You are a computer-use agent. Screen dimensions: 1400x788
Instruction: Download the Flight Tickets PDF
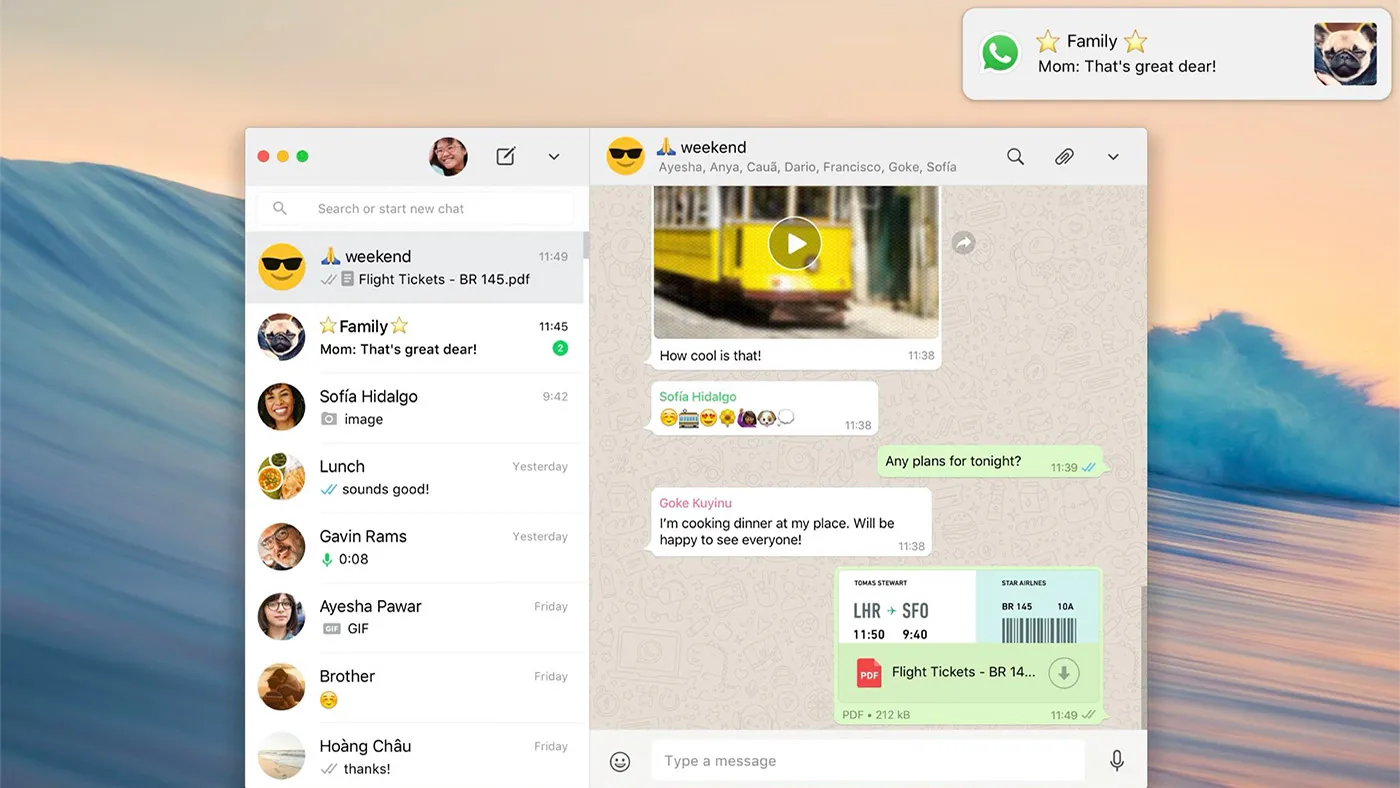(1064, 673)
